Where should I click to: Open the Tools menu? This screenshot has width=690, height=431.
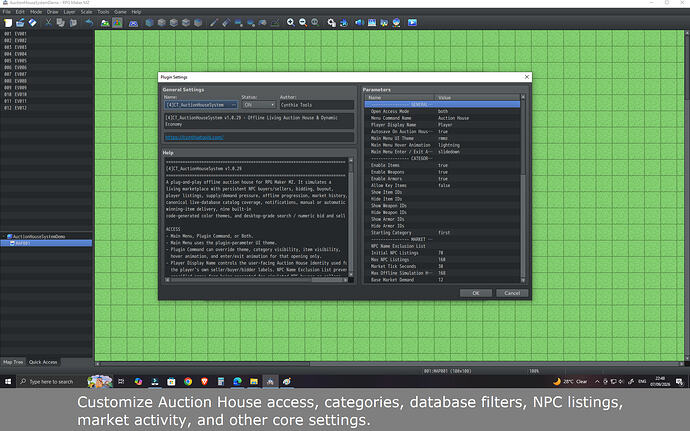(103, 12)
